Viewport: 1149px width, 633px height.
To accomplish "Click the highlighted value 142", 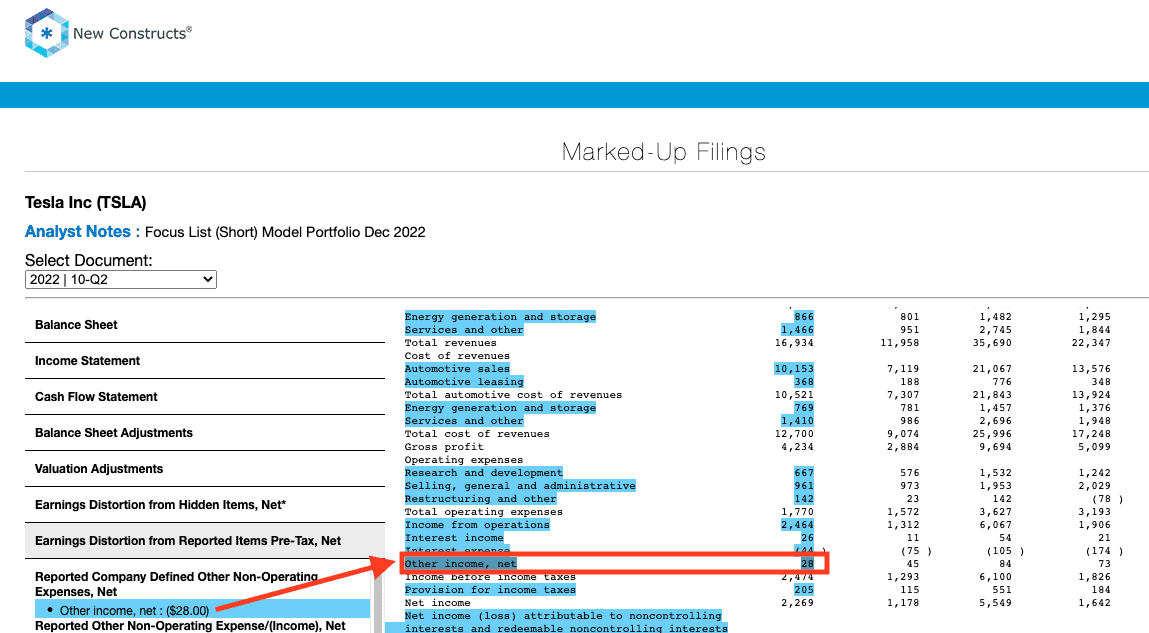I will (804, 499).
